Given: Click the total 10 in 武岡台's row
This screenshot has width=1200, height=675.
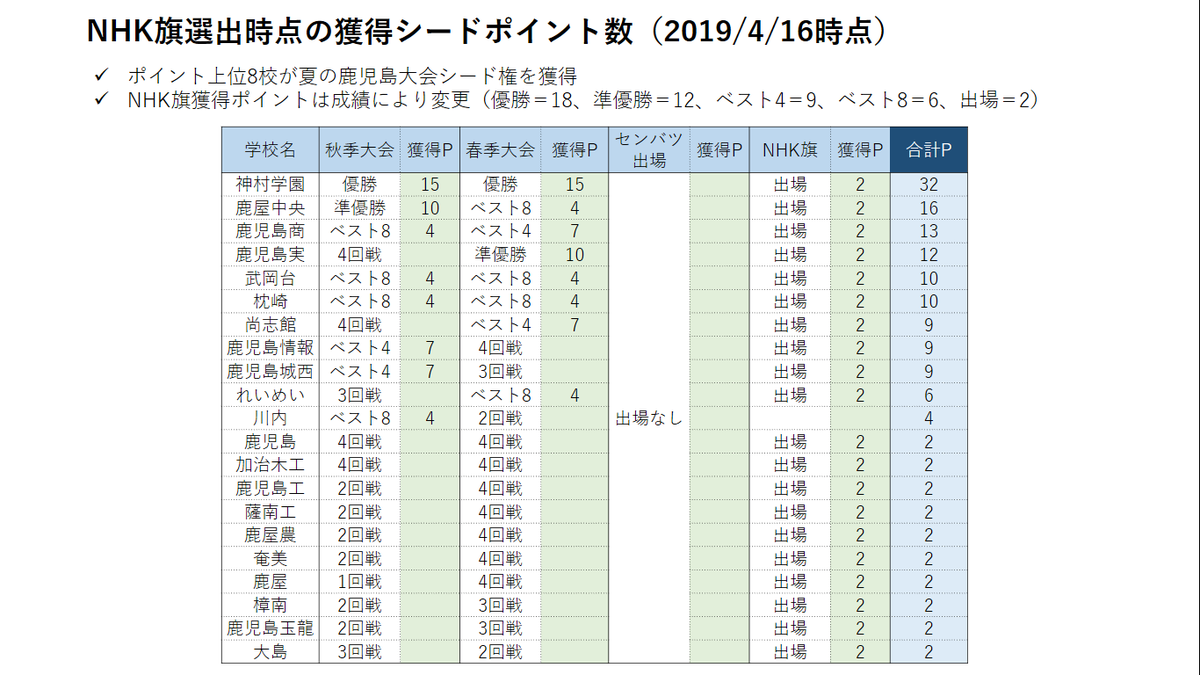Looking at the screenshot, I should (929, 278).
